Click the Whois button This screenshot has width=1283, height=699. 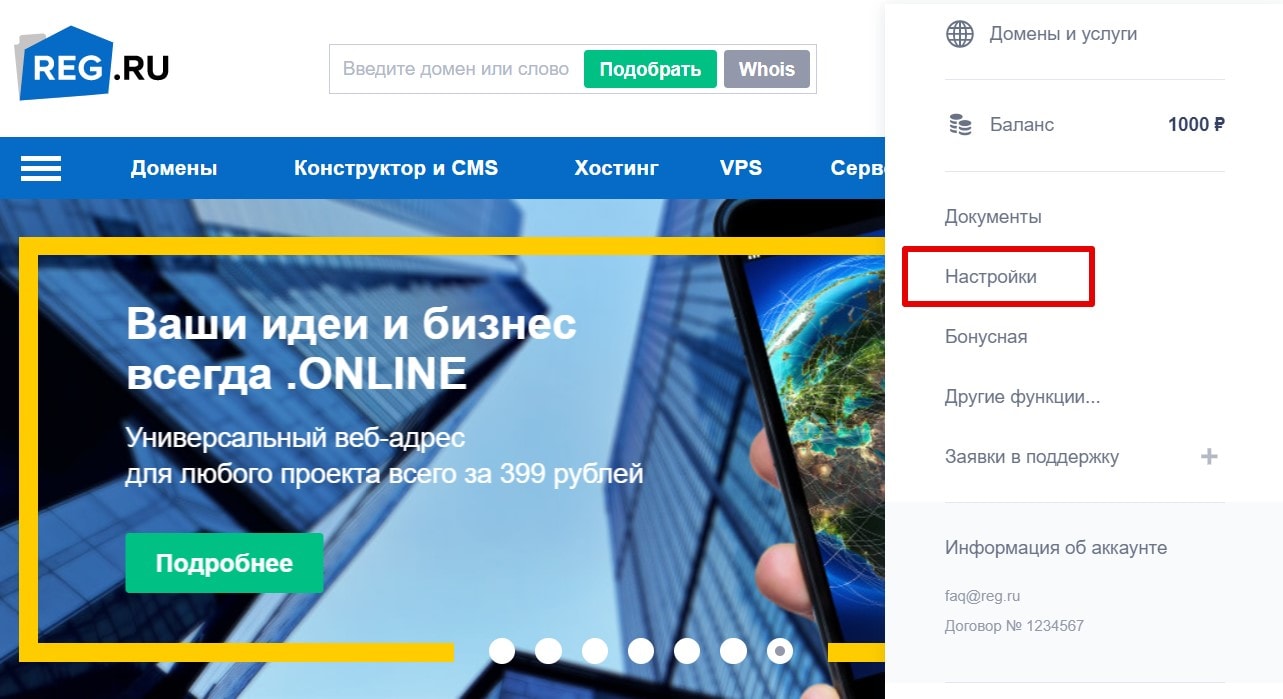[x=767, y=69]
